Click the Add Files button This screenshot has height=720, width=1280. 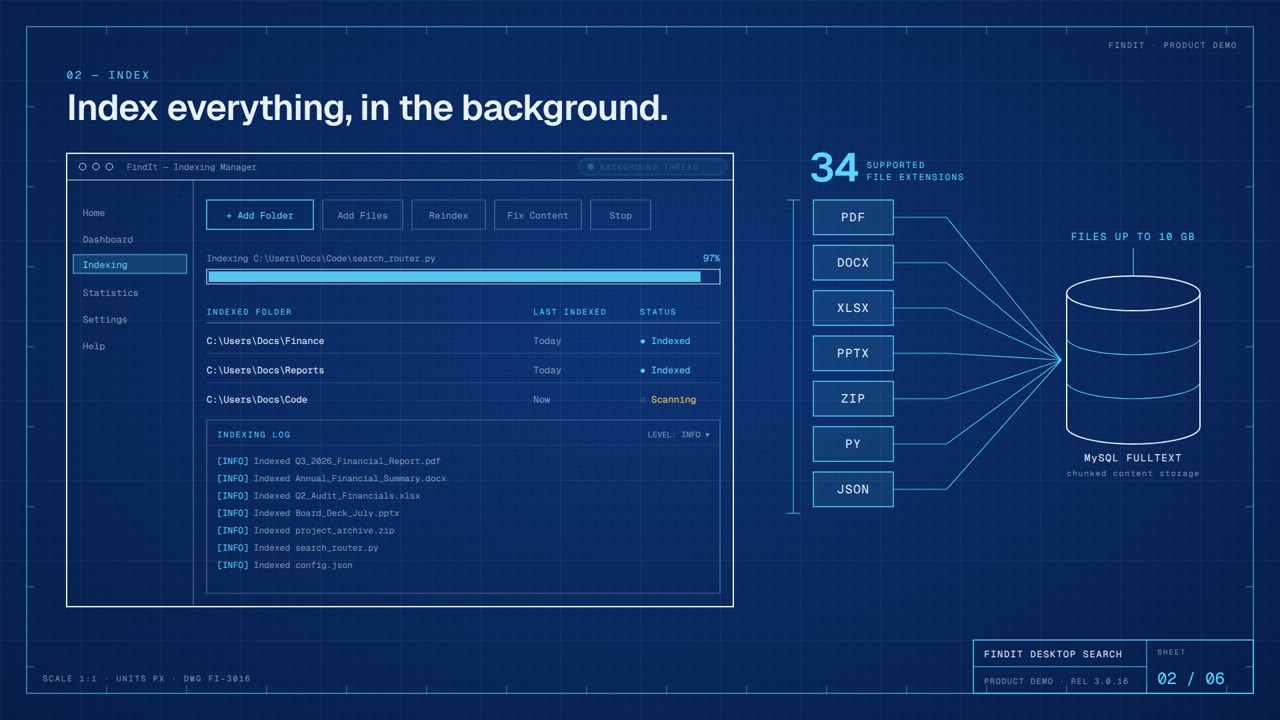pyautogui.click(x=362, y=215)
